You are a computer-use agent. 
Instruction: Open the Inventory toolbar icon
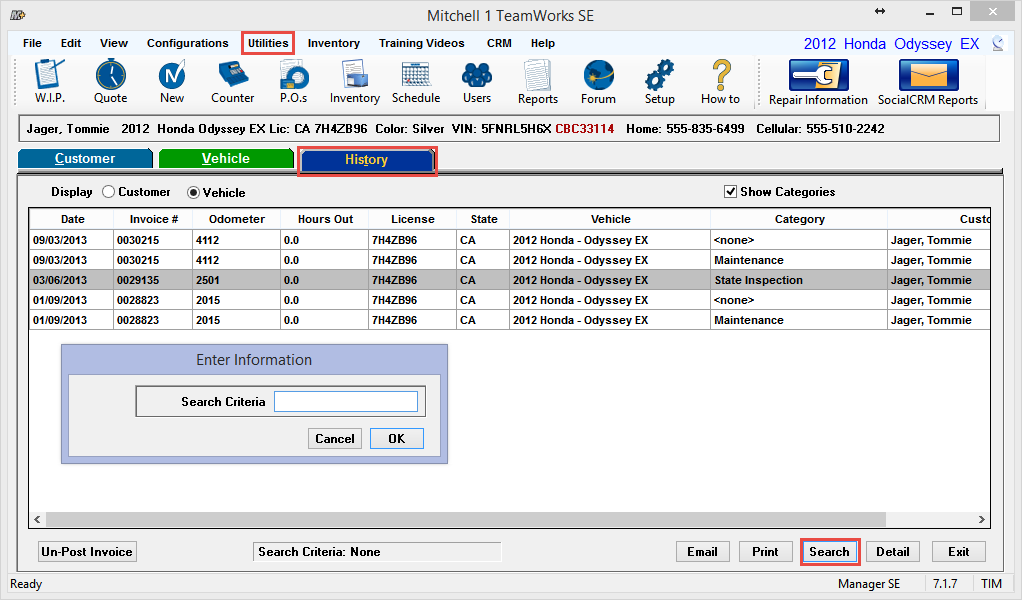coord(355,81)
